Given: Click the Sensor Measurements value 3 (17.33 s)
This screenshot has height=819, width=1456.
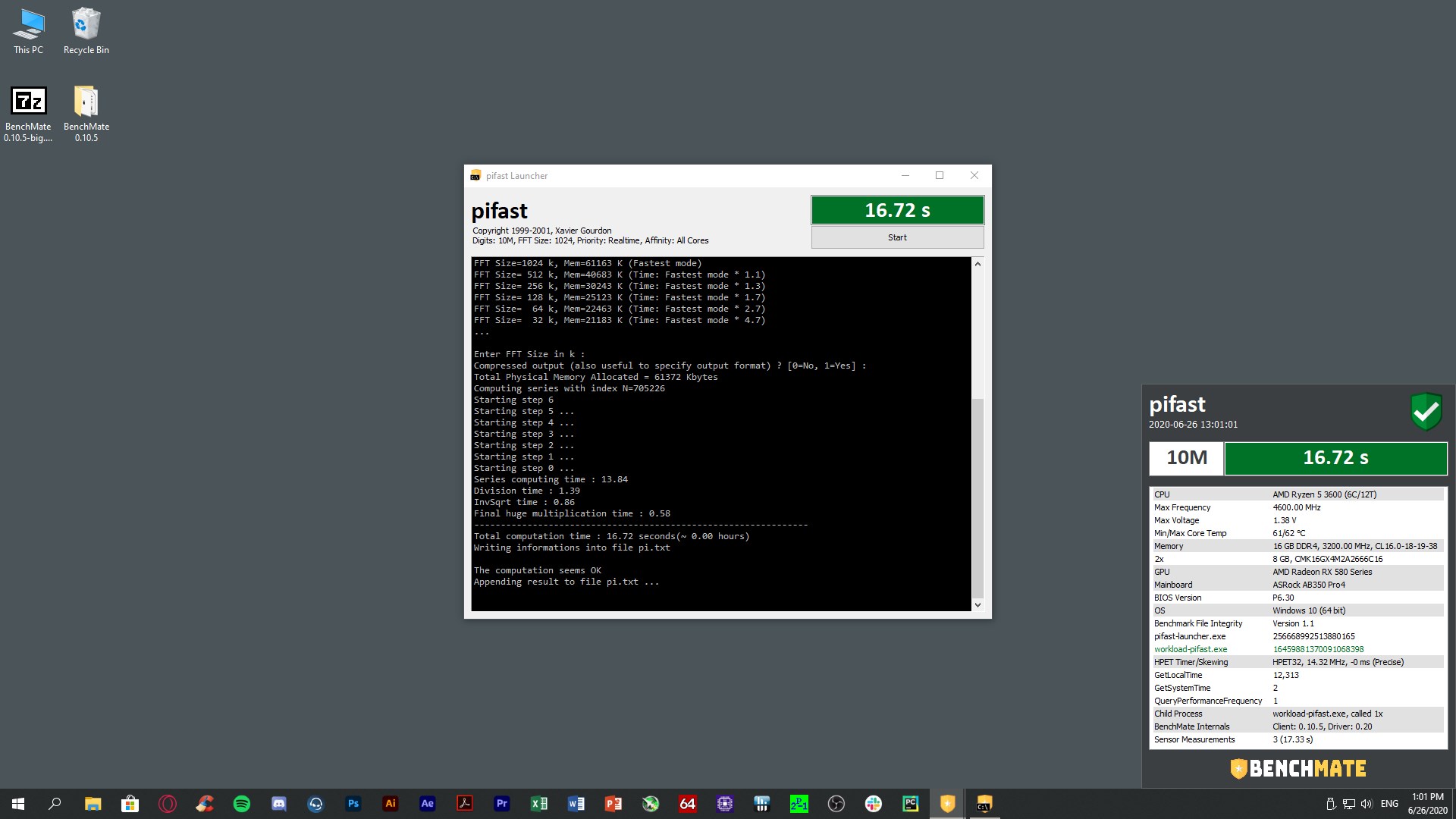Looking at the screenshot, I should (x=1292, y=739).
